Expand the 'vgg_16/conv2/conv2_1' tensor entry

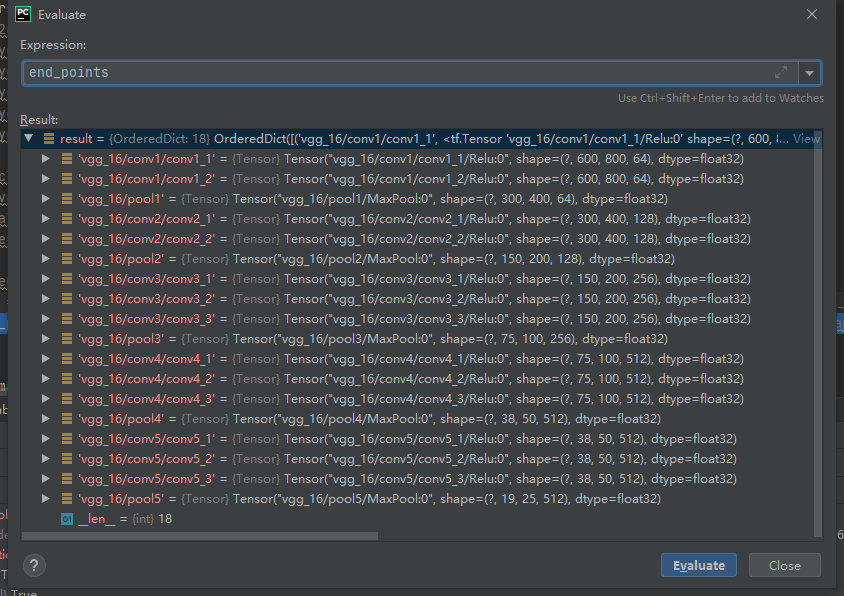pos(46,219)
